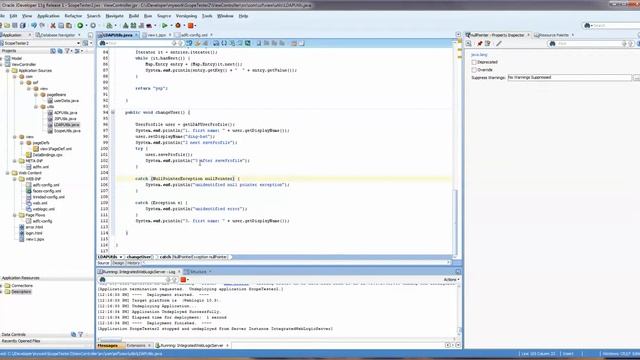Open the LDAPUtils breadcrumb dropdown
The height and width of the screenshot is (360, 640).
pos(121,257)
